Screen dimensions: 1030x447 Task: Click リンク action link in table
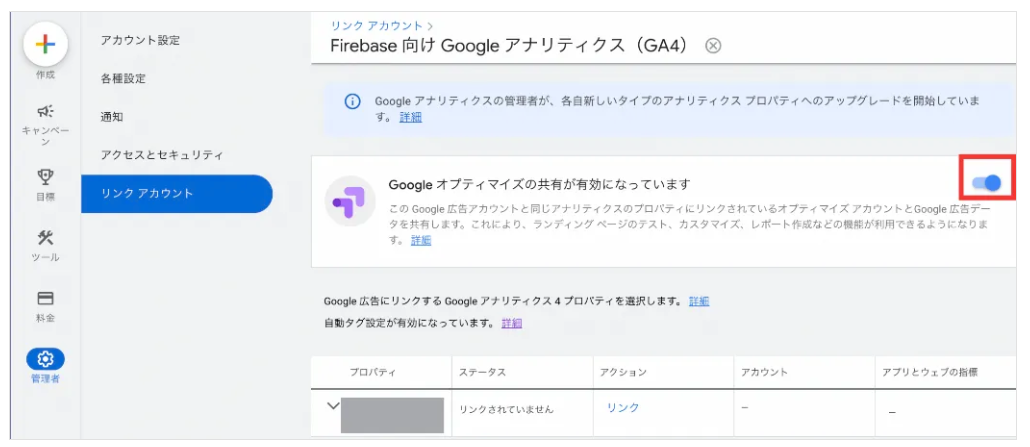tap(622, 407)
